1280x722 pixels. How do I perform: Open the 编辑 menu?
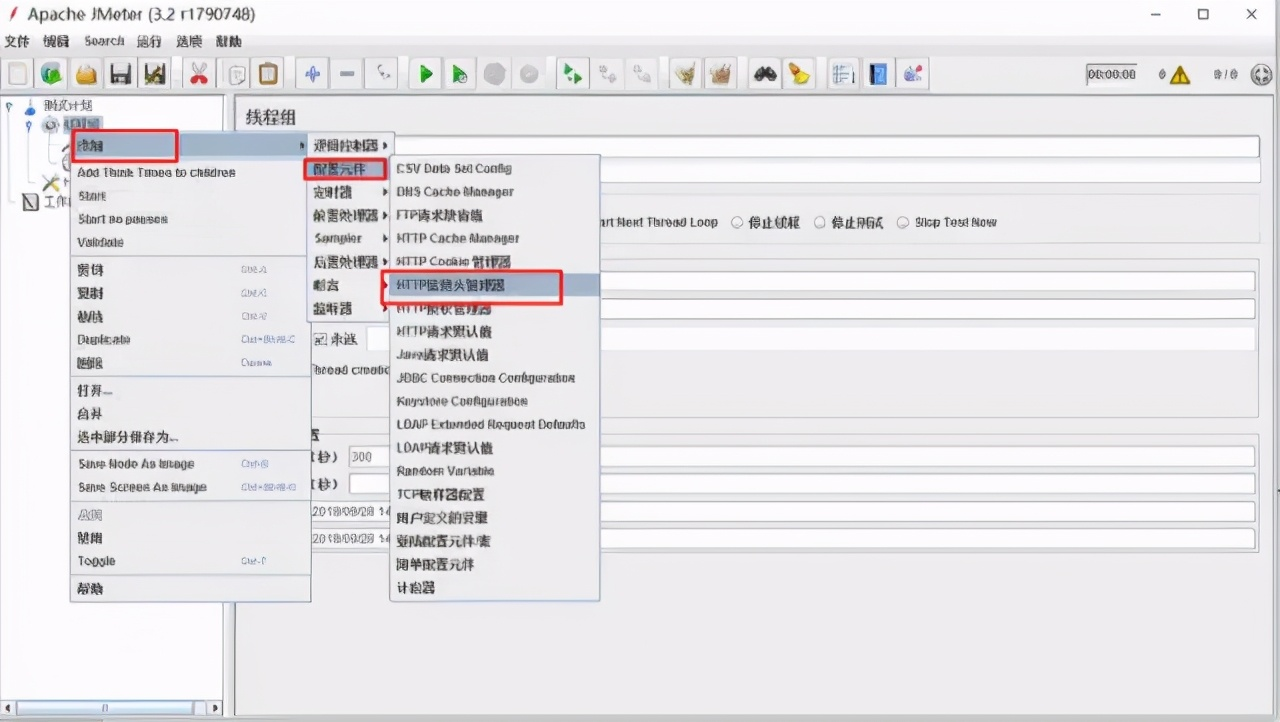click(56, 41)
